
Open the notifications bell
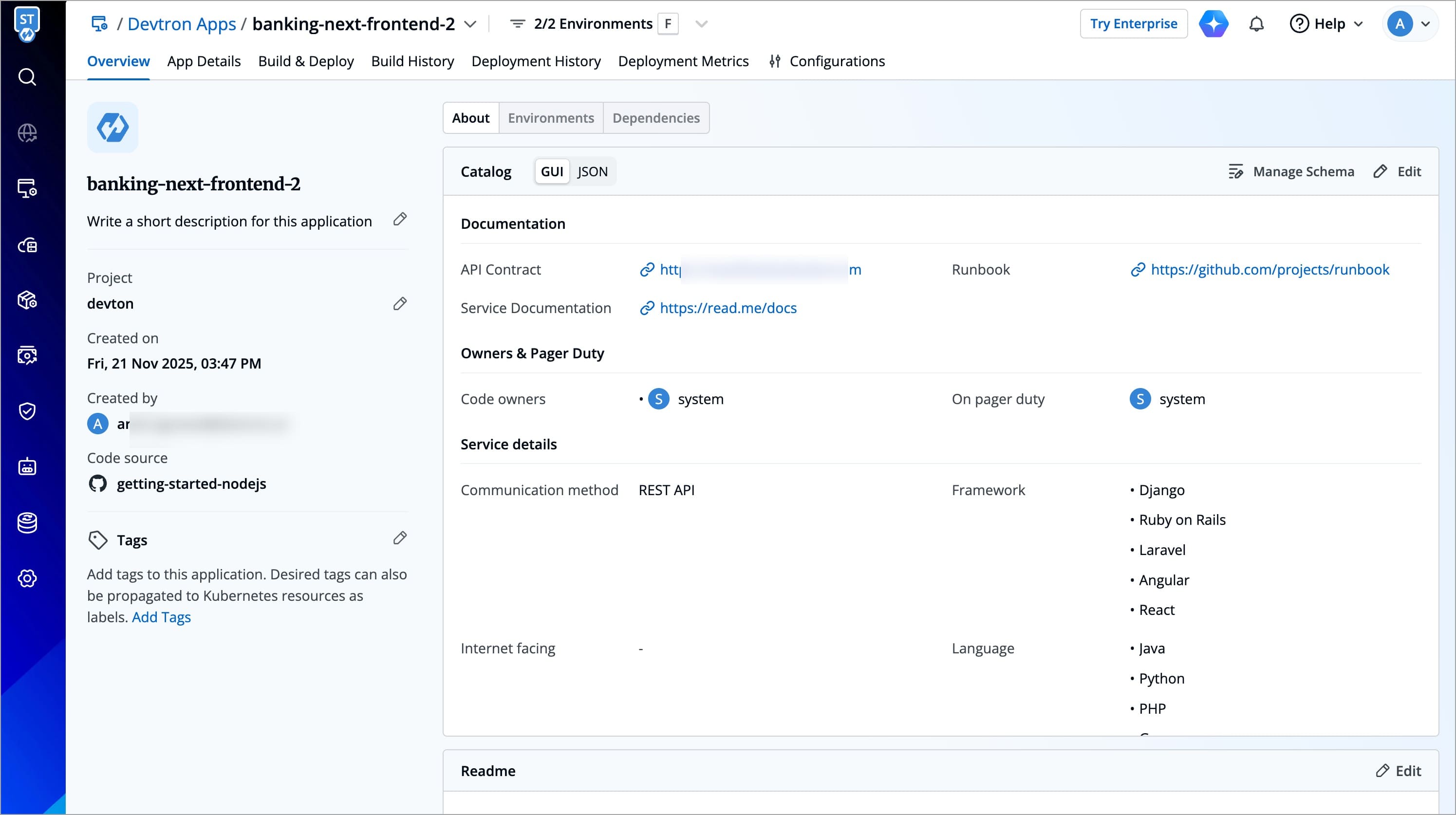click(1256, 24)
